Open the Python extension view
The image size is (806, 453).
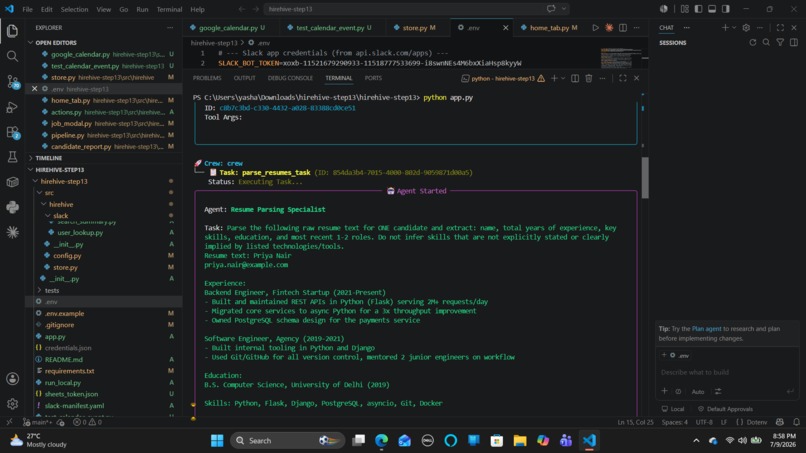(12, 207)
